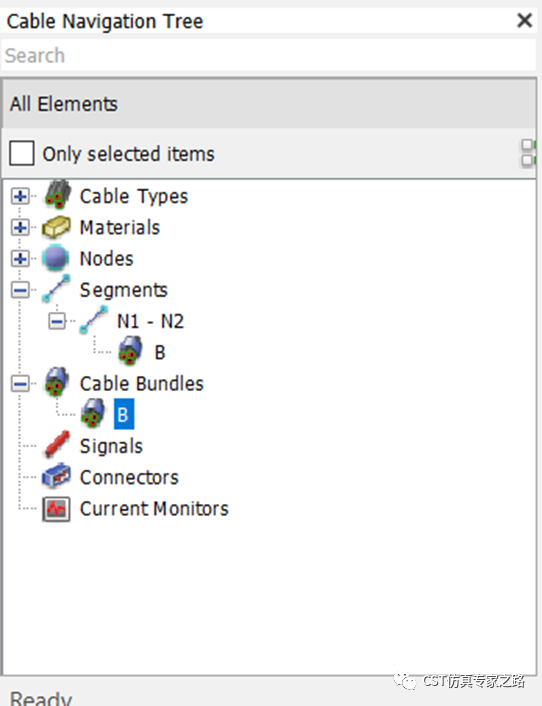The image size is (542, 706).
Task: Select highlighted bundle B under Cable Bundles
Action: tap(123, 414)
